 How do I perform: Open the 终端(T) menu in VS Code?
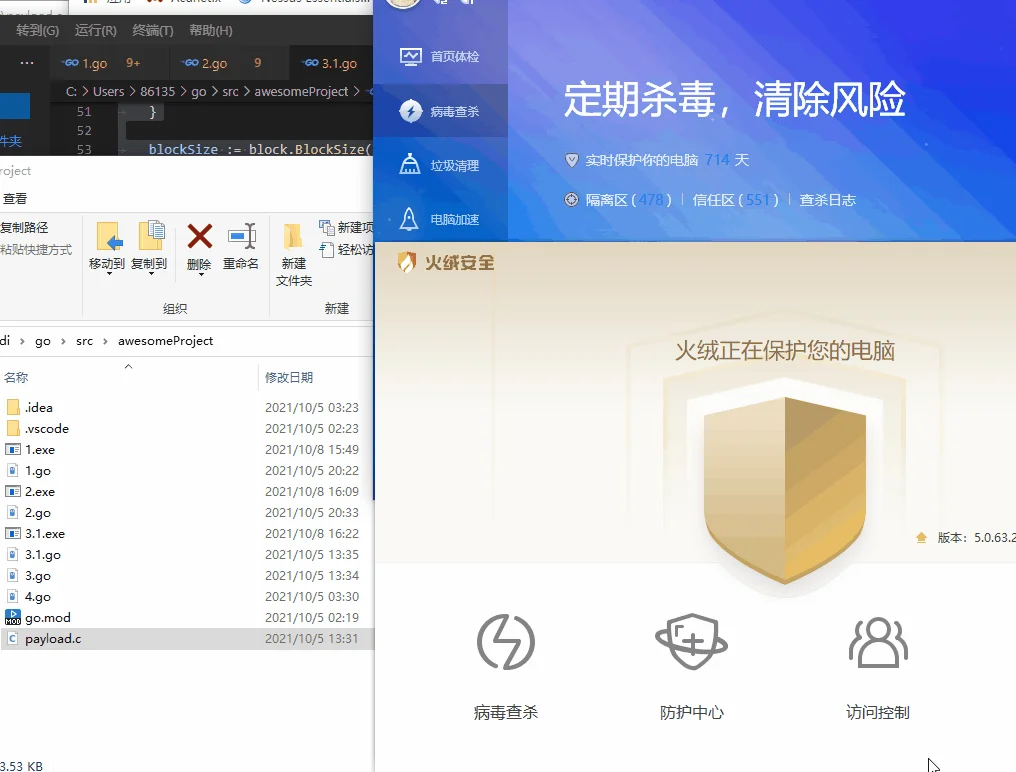(x=153, y=30)
